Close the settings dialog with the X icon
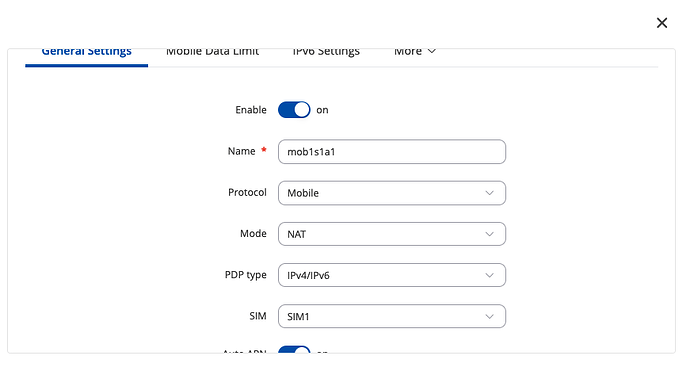Viewport: 690px width, 366px height. click(x=661, y=23)
